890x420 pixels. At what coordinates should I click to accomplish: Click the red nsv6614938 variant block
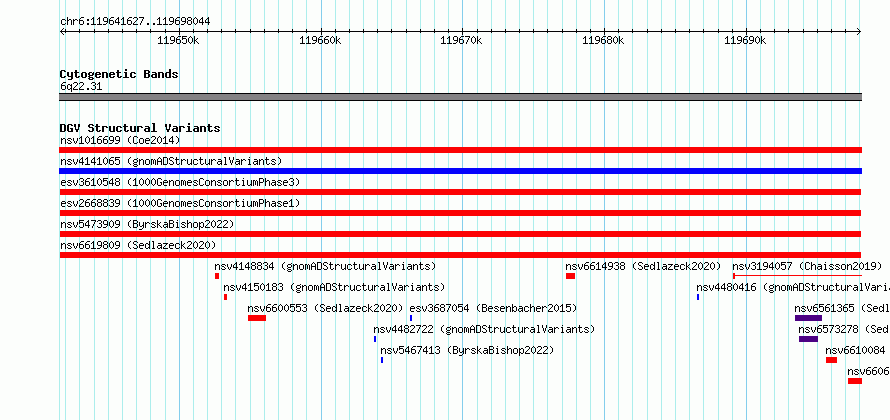point(570,276)
